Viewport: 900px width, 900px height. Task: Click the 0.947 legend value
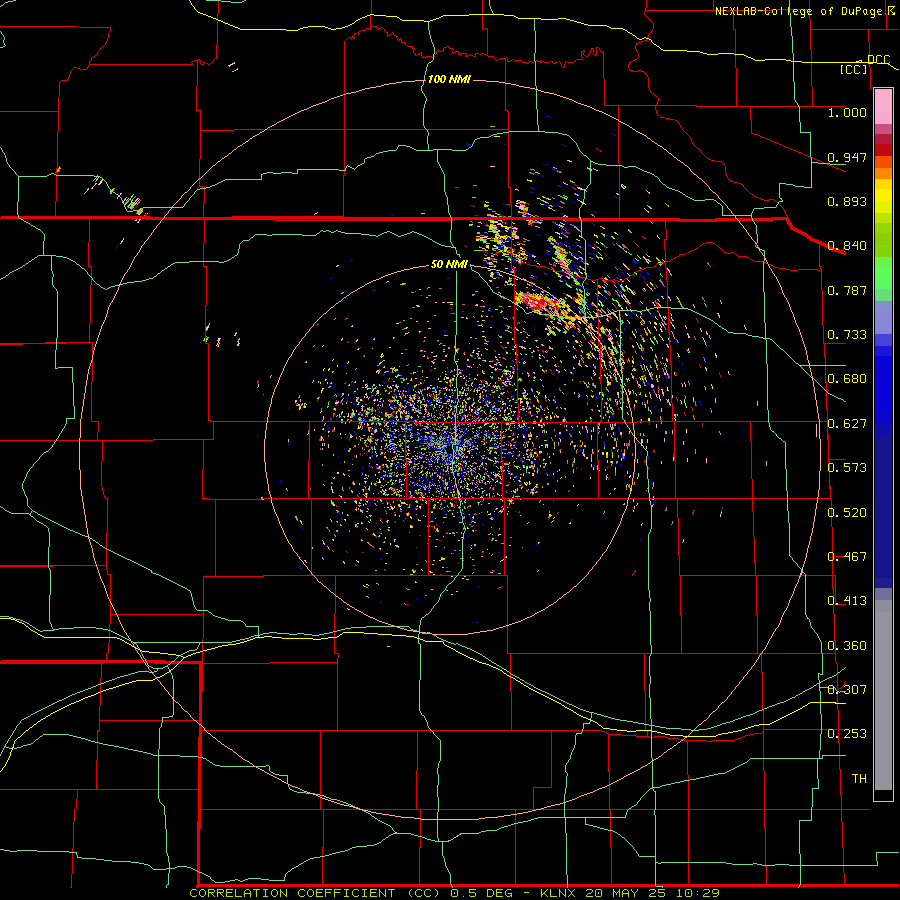click(847, 157)
